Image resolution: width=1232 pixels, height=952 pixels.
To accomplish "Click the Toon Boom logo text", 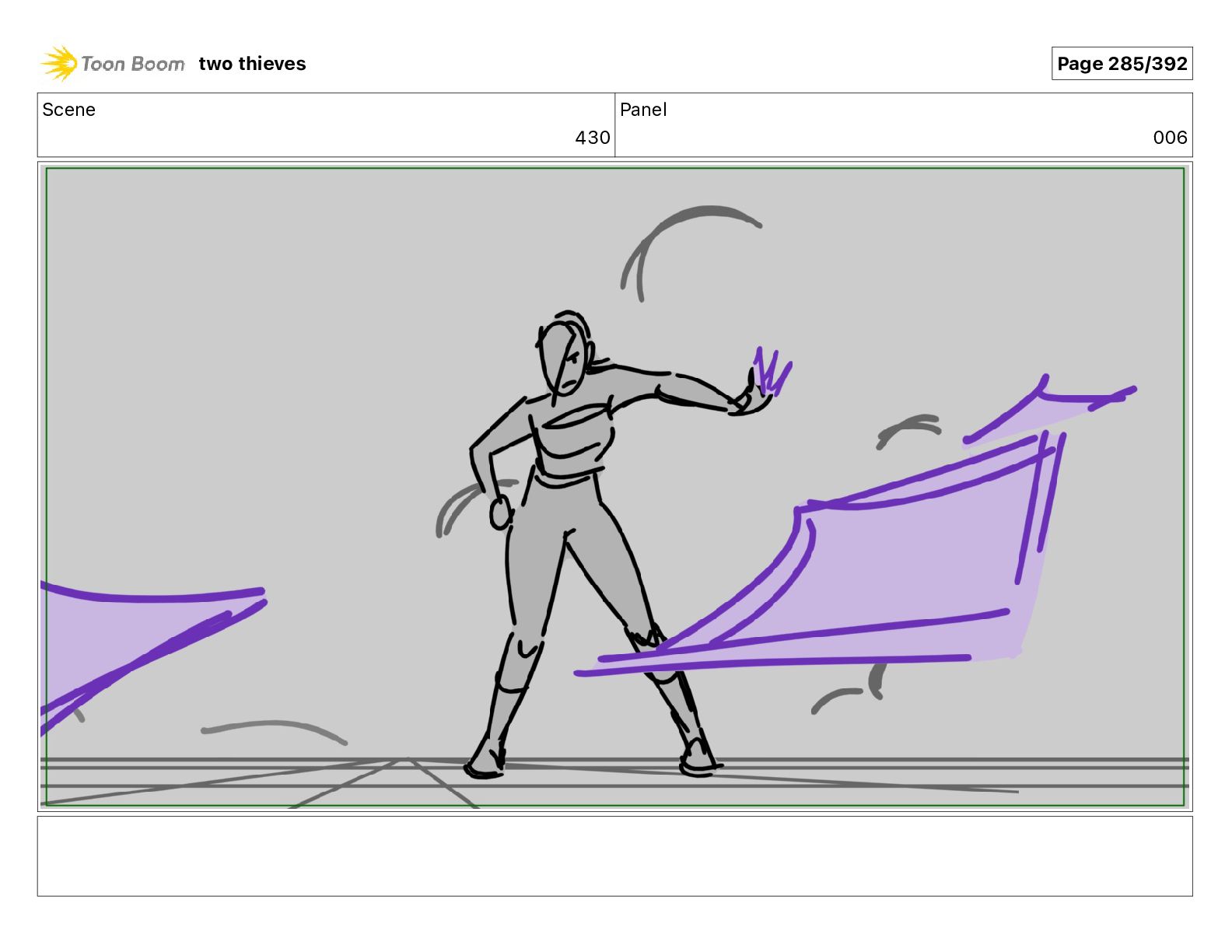I will pos(133,64).
